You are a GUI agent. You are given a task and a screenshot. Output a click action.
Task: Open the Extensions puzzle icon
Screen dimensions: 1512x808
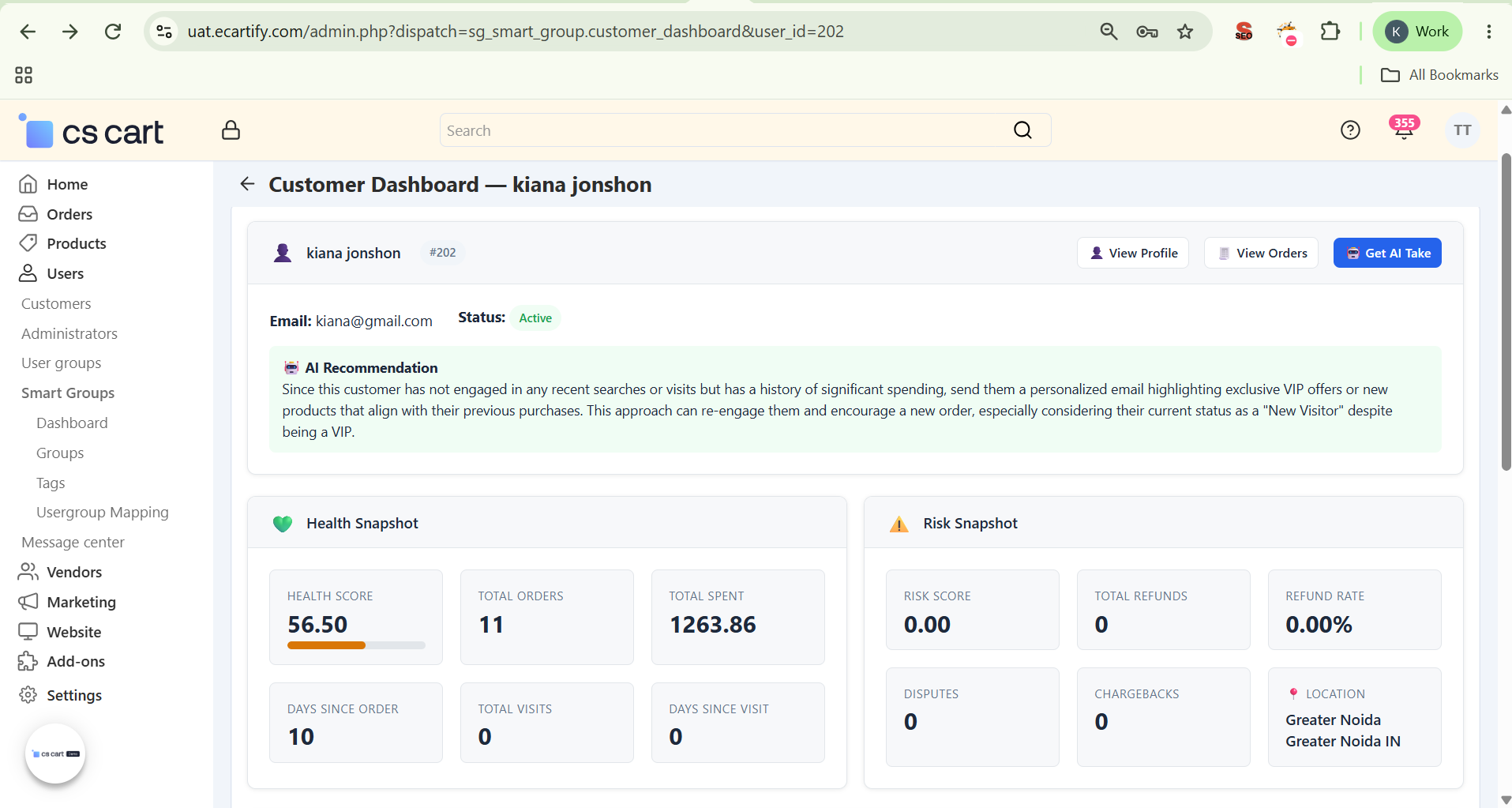[1330, 32]
